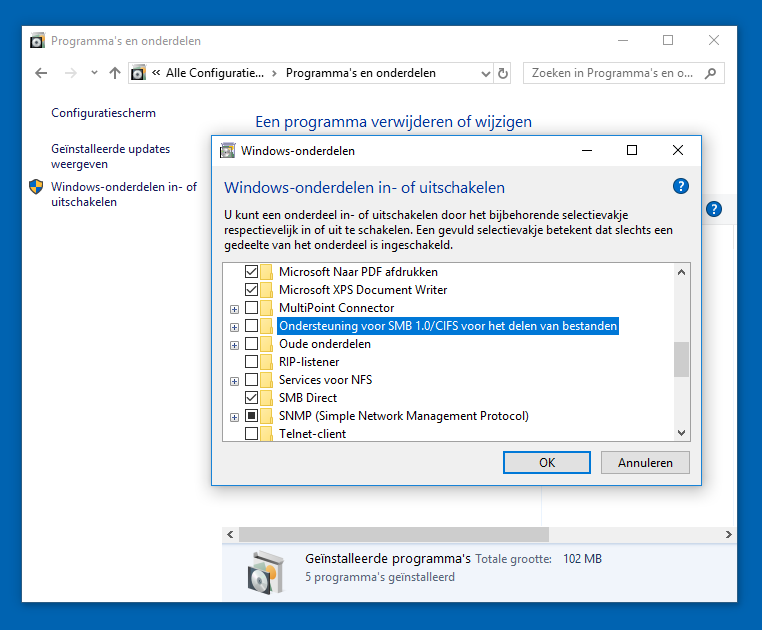Confirm with the OK button
Image resolution: width=762 pixels, height=630 pixels.
pos(547,462)
